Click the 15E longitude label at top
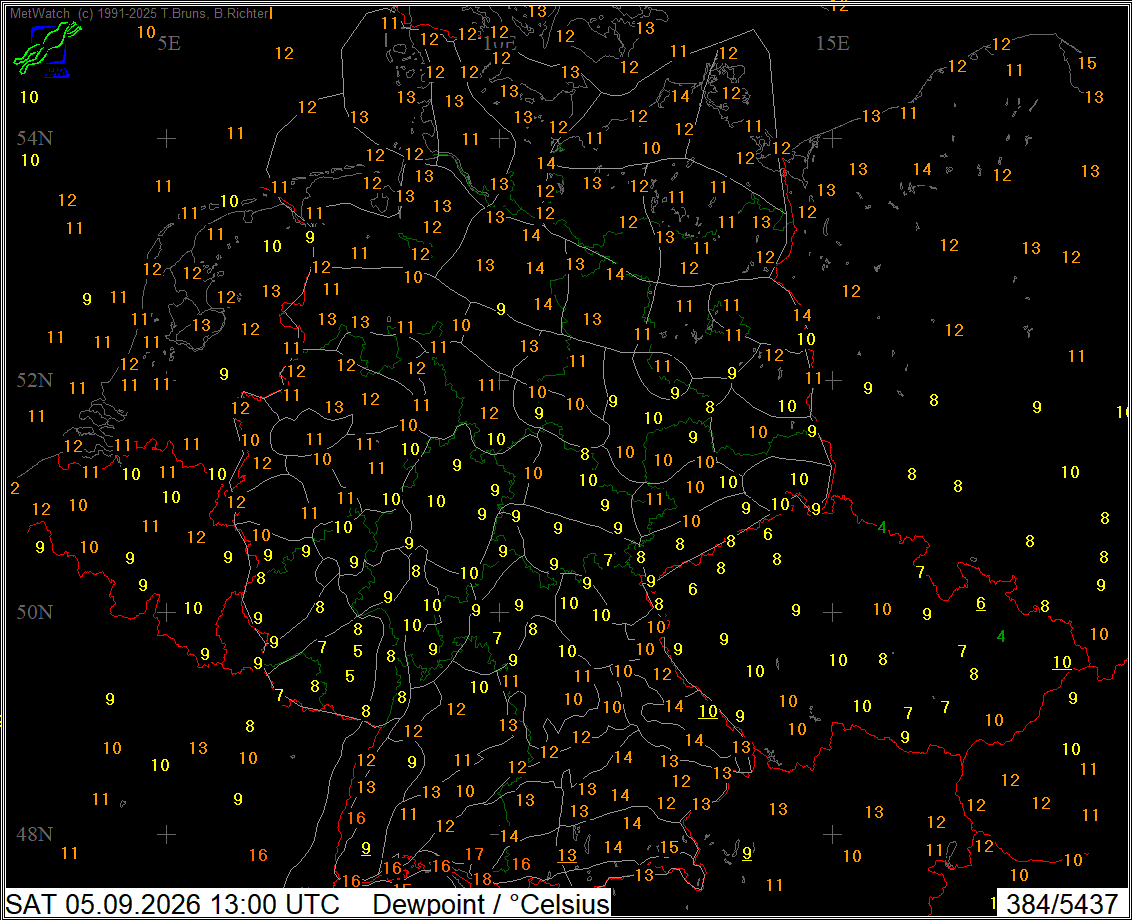1132x920 pixels. (x=833, y=43)
